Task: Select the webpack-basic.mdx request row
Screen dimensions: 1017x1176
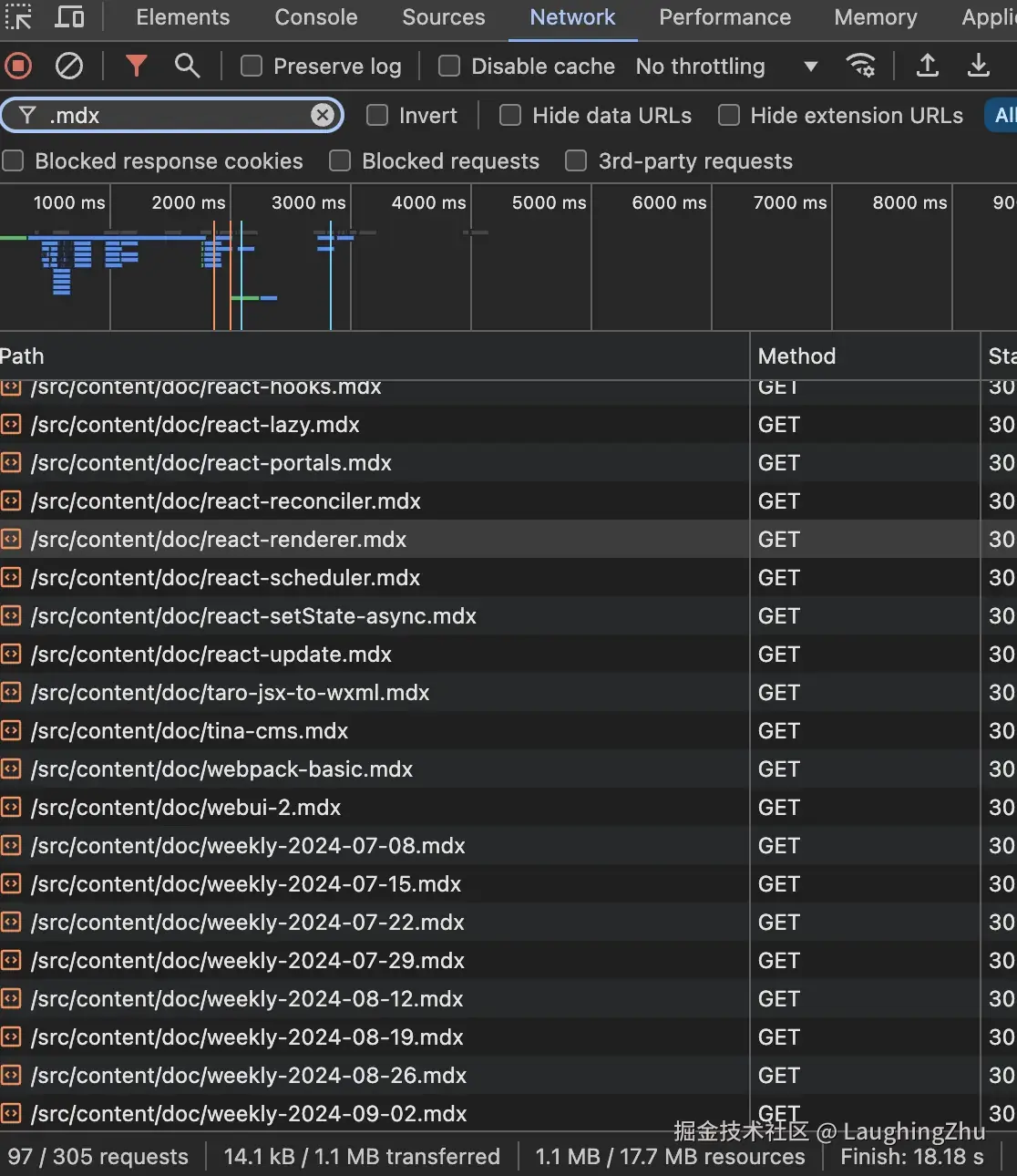Action: point(508,769)
